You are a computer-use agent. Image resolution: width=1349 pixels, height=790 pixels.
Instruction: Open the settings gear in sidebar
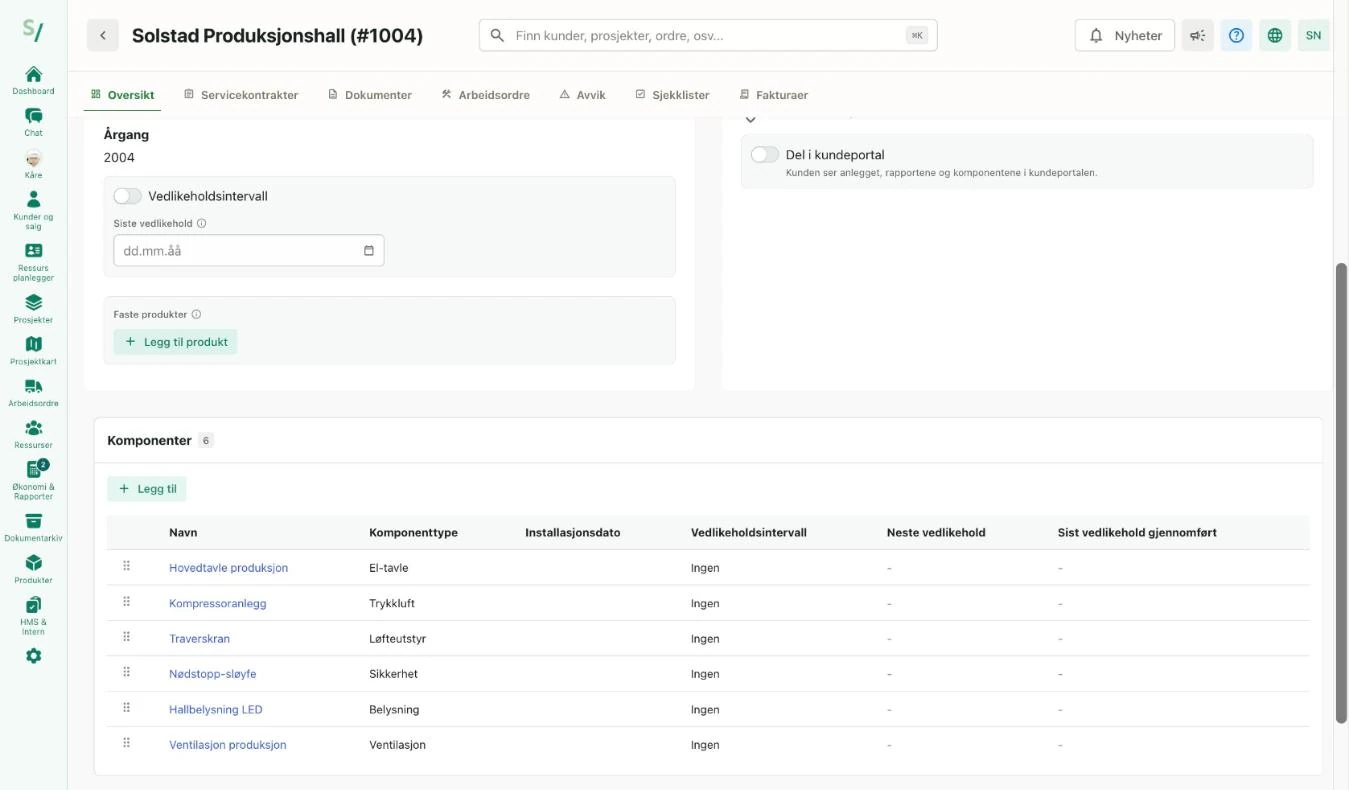point(33,656)
